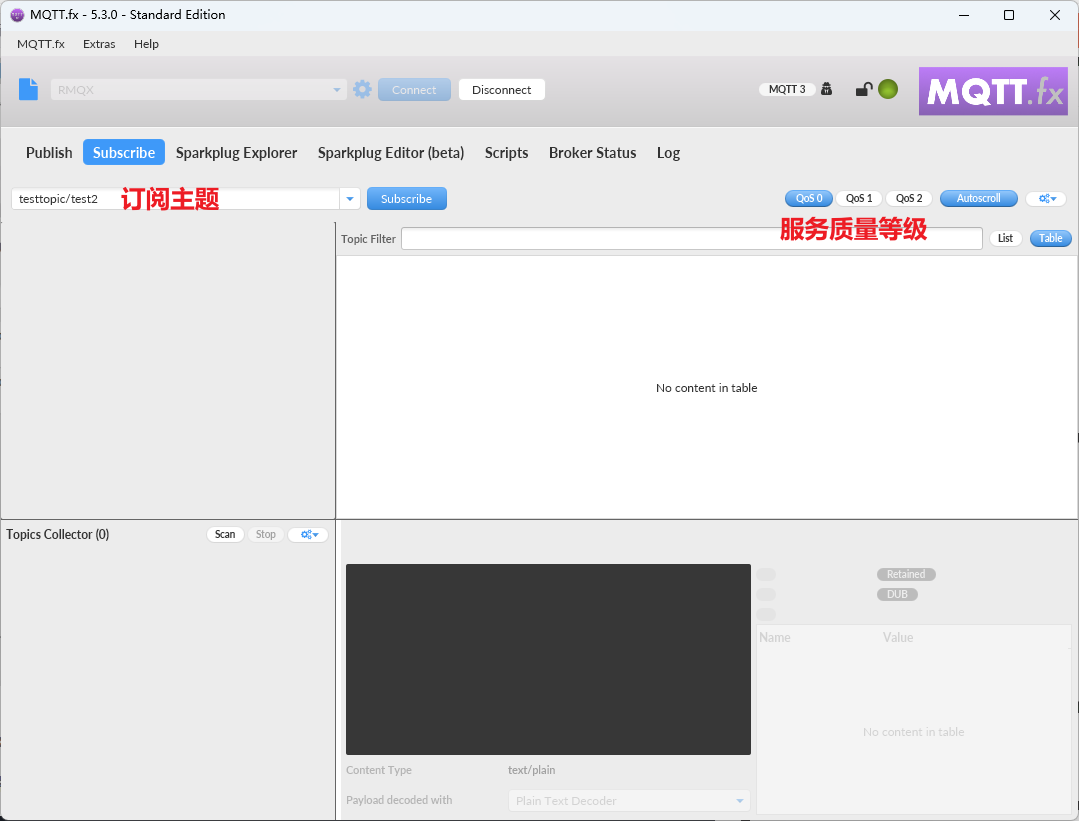Minimize the MQTT.fx window

[x=964, y=15]
